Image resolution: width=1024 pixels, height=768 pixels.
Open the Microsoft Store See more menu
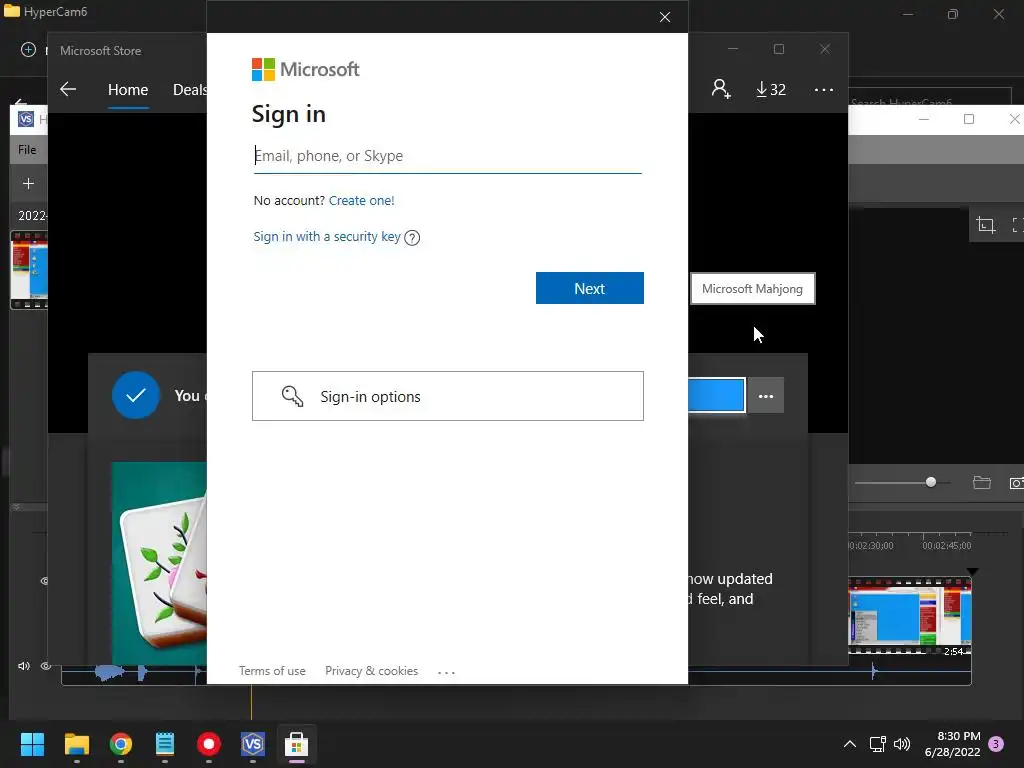tap(824, 89)
